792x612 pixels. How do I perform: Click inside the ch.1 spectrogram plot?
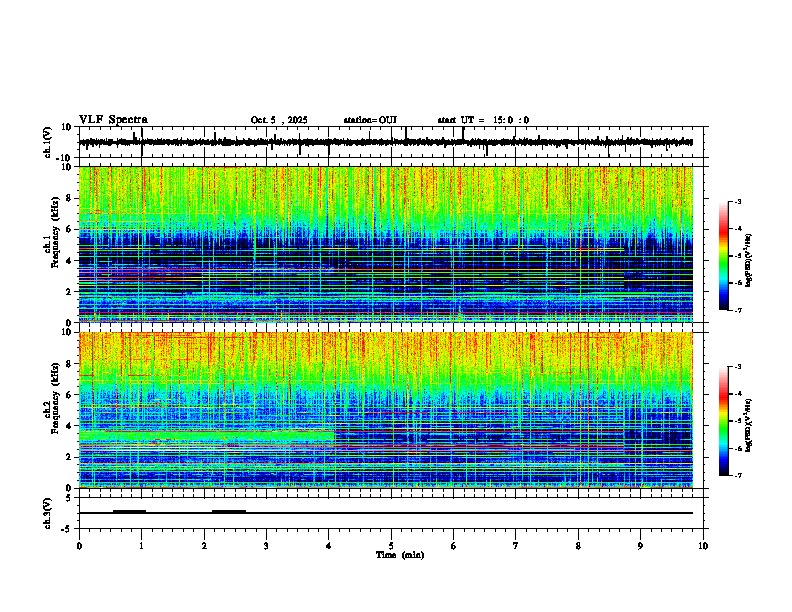tap(386, 244)
